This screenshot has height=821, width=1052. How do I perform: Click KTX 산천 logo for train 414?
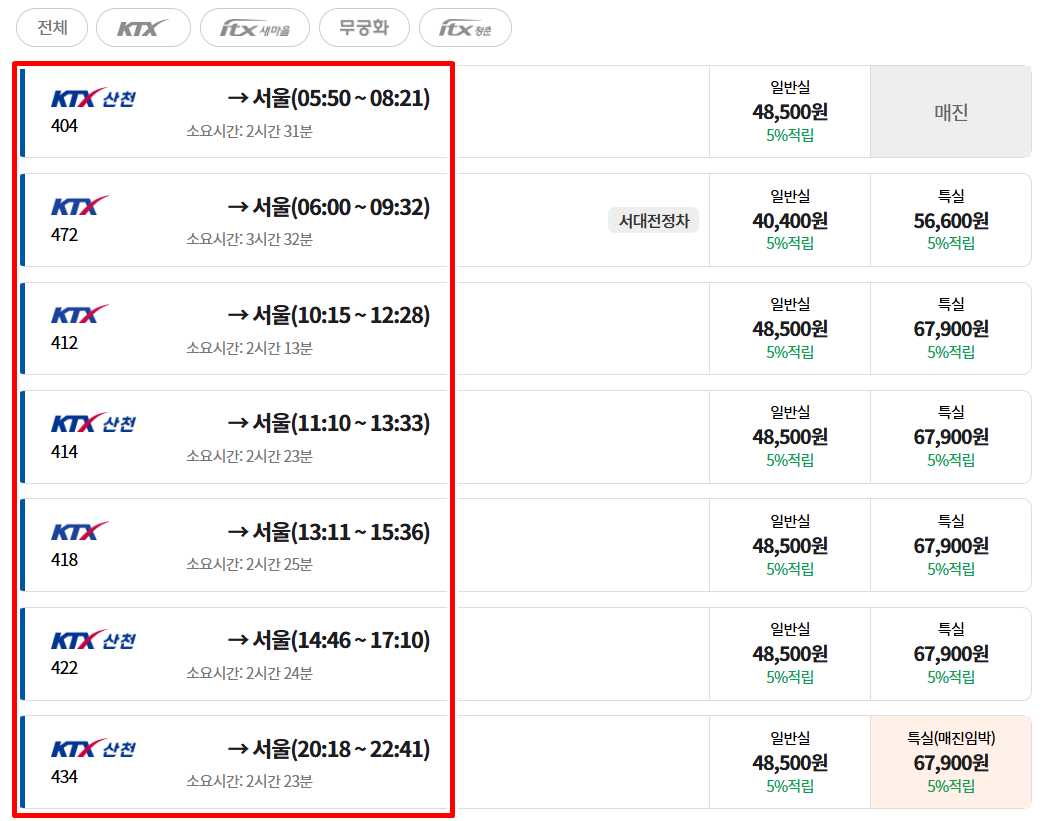click(93, 423)
